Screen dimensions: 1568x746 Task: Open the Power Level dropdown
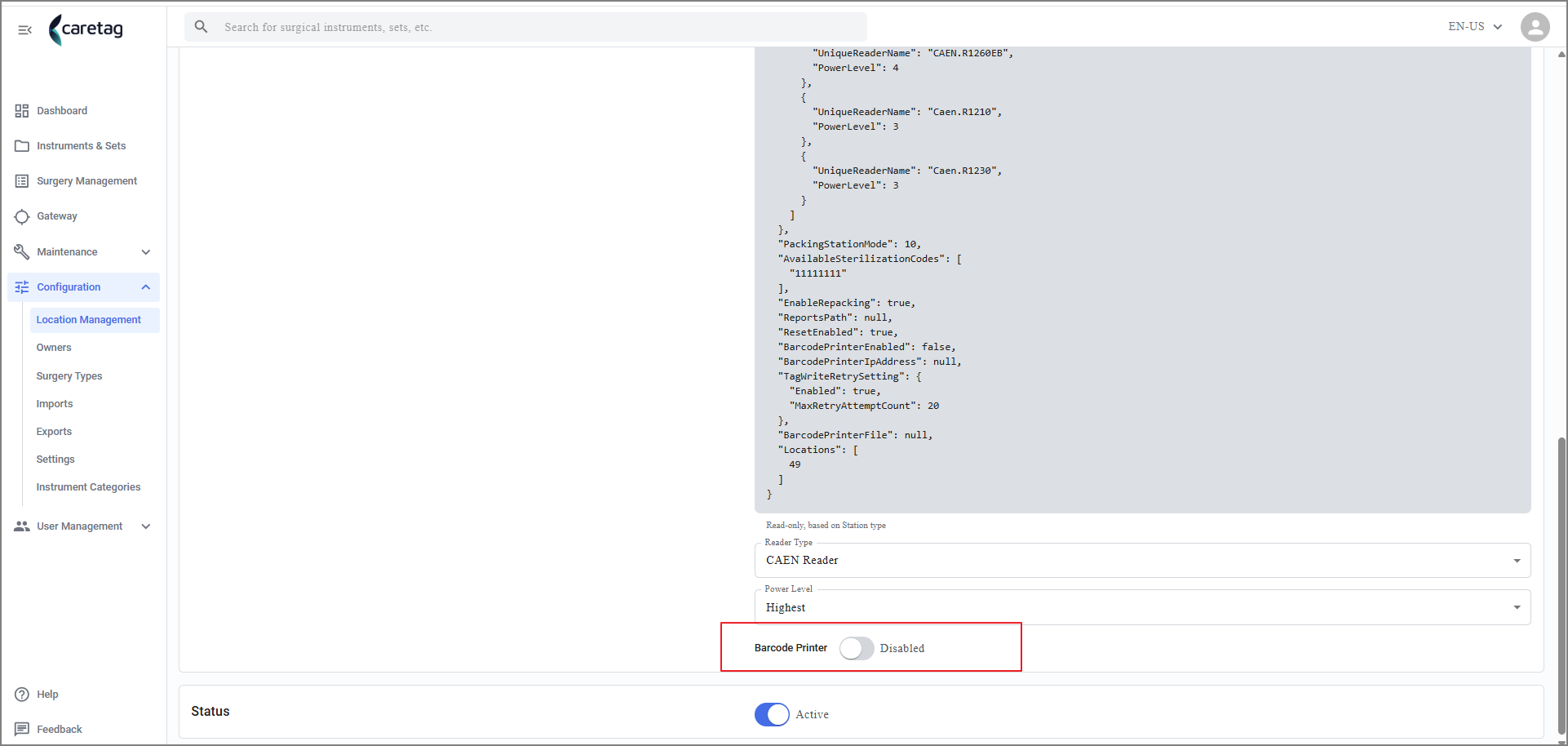(x=1142, y=608)
